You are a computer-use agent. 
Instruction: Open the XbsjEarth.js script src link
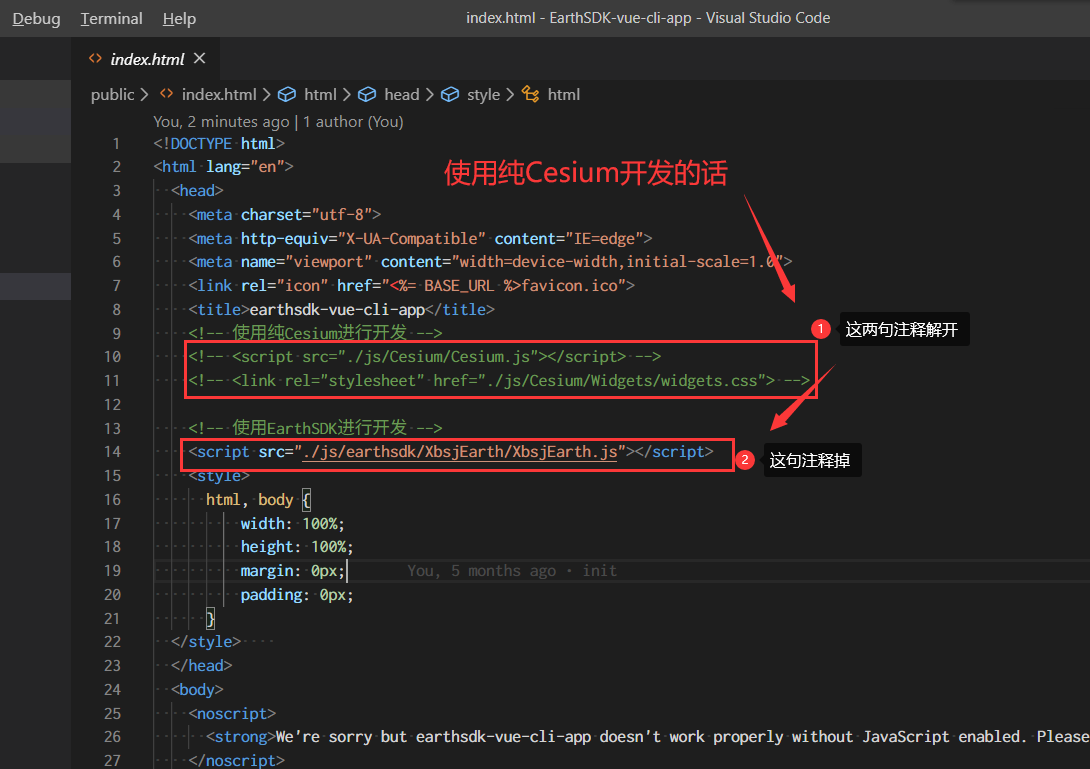(459, 452)
